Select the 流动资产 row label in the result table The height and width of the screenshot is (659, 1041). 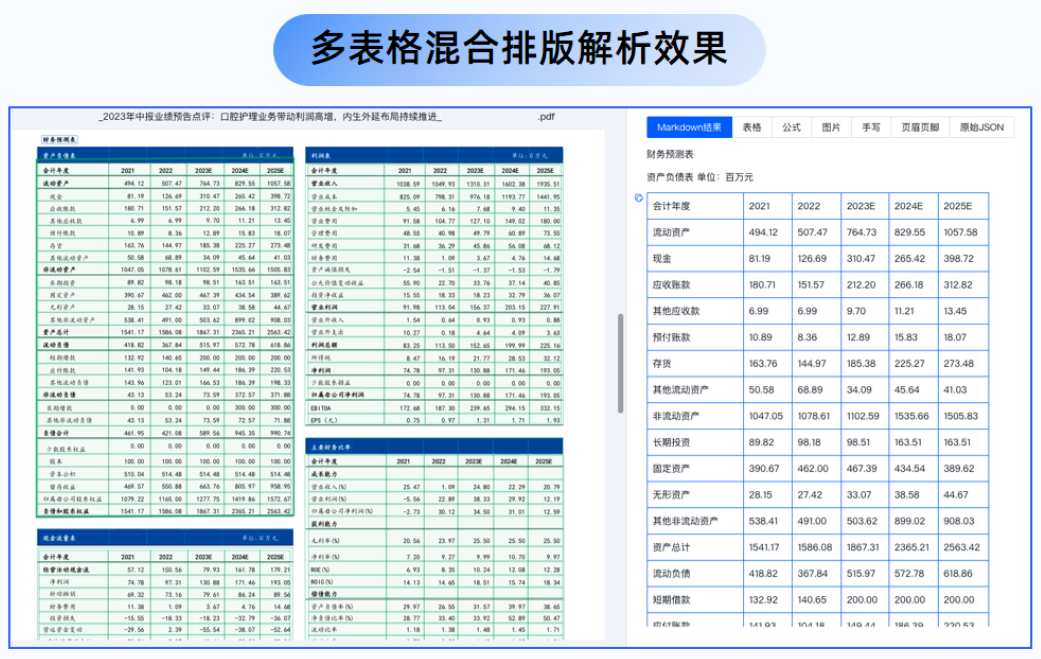tap(695, 232)
